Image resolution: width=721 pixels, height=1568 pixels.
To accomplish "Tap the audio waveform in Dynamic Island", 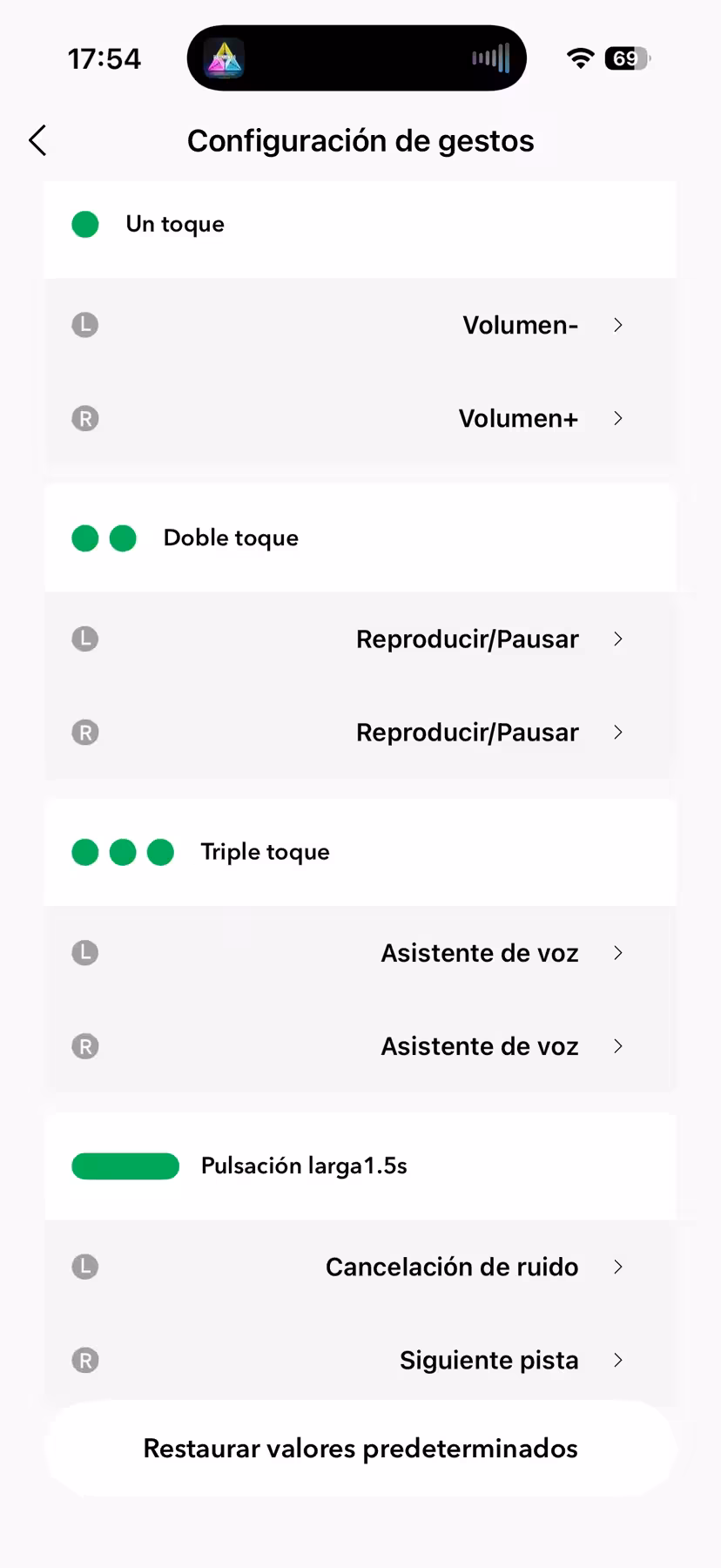I will coord(490,59).
